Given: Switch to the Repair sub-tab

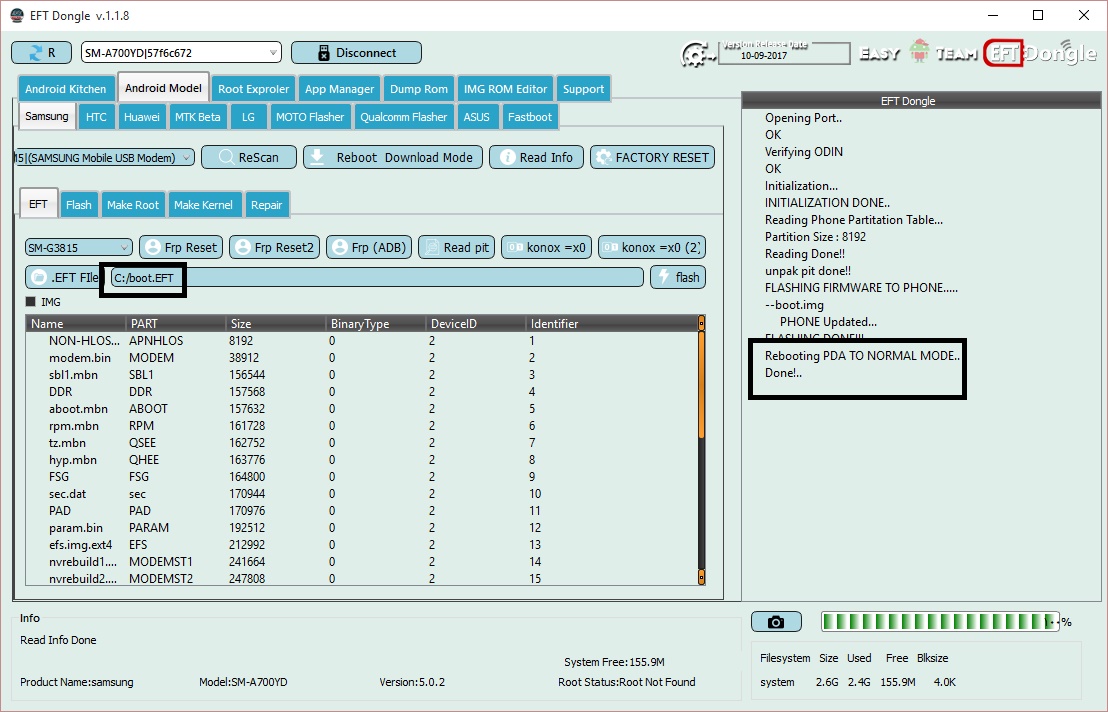Looking at the screenshot, I should pos(266,205).
